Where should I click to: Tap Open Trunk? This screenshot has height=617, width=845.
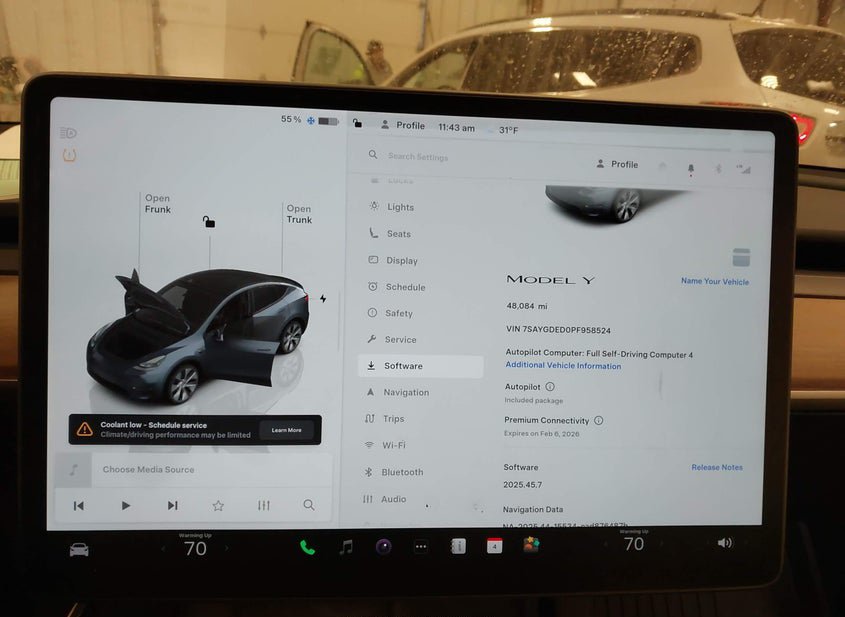[x=299, y=214]
